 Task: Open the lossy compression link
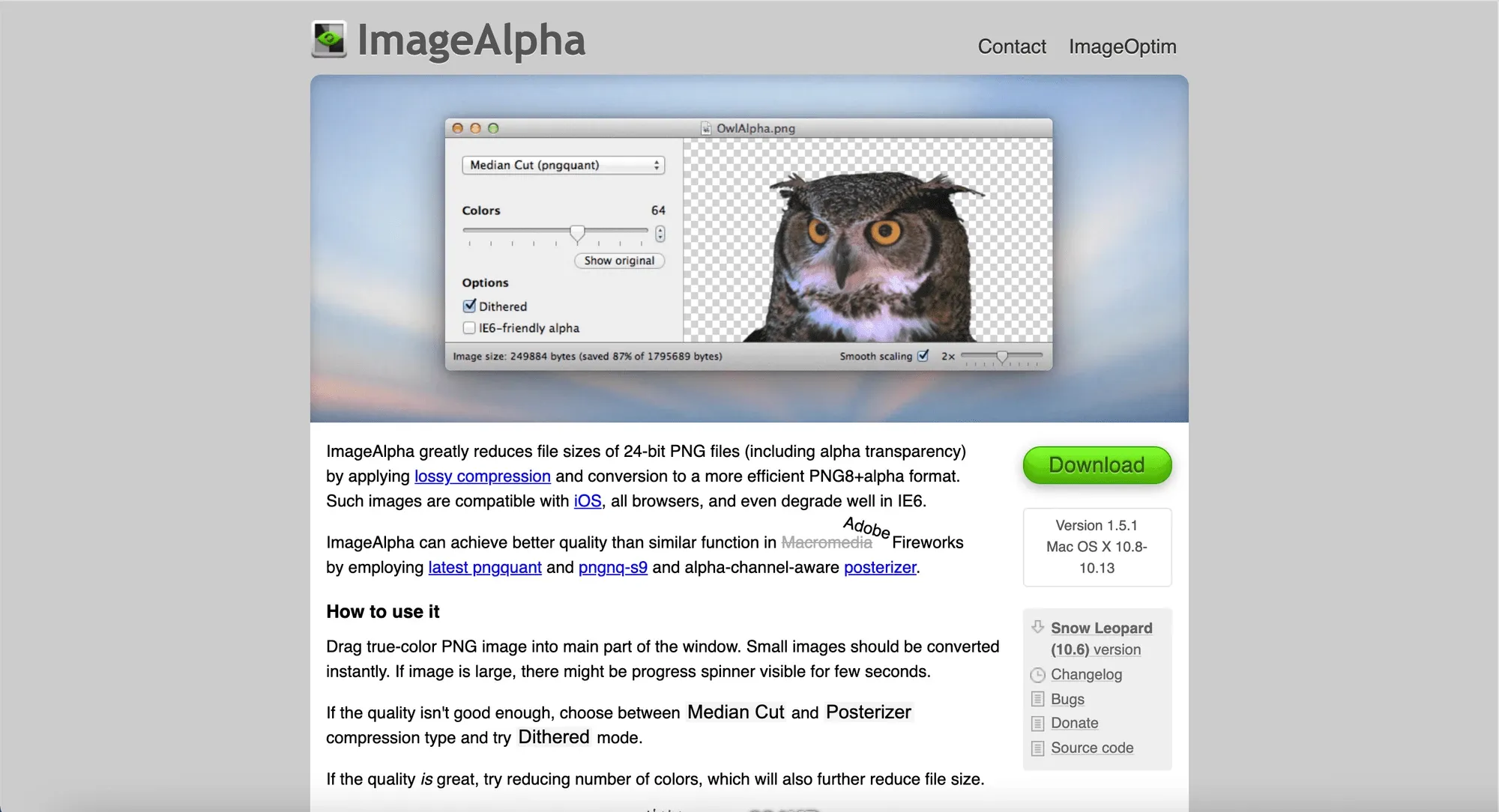click(483, 476)
